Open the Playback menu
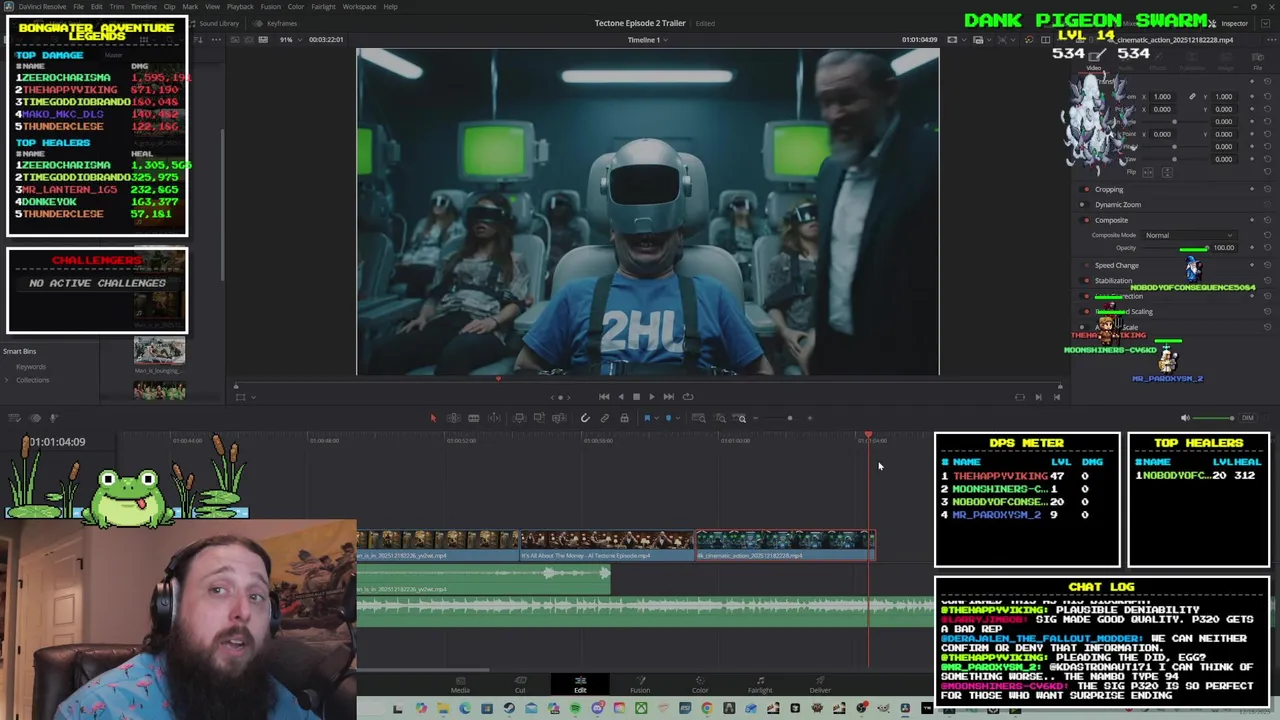 pos(240,7)
